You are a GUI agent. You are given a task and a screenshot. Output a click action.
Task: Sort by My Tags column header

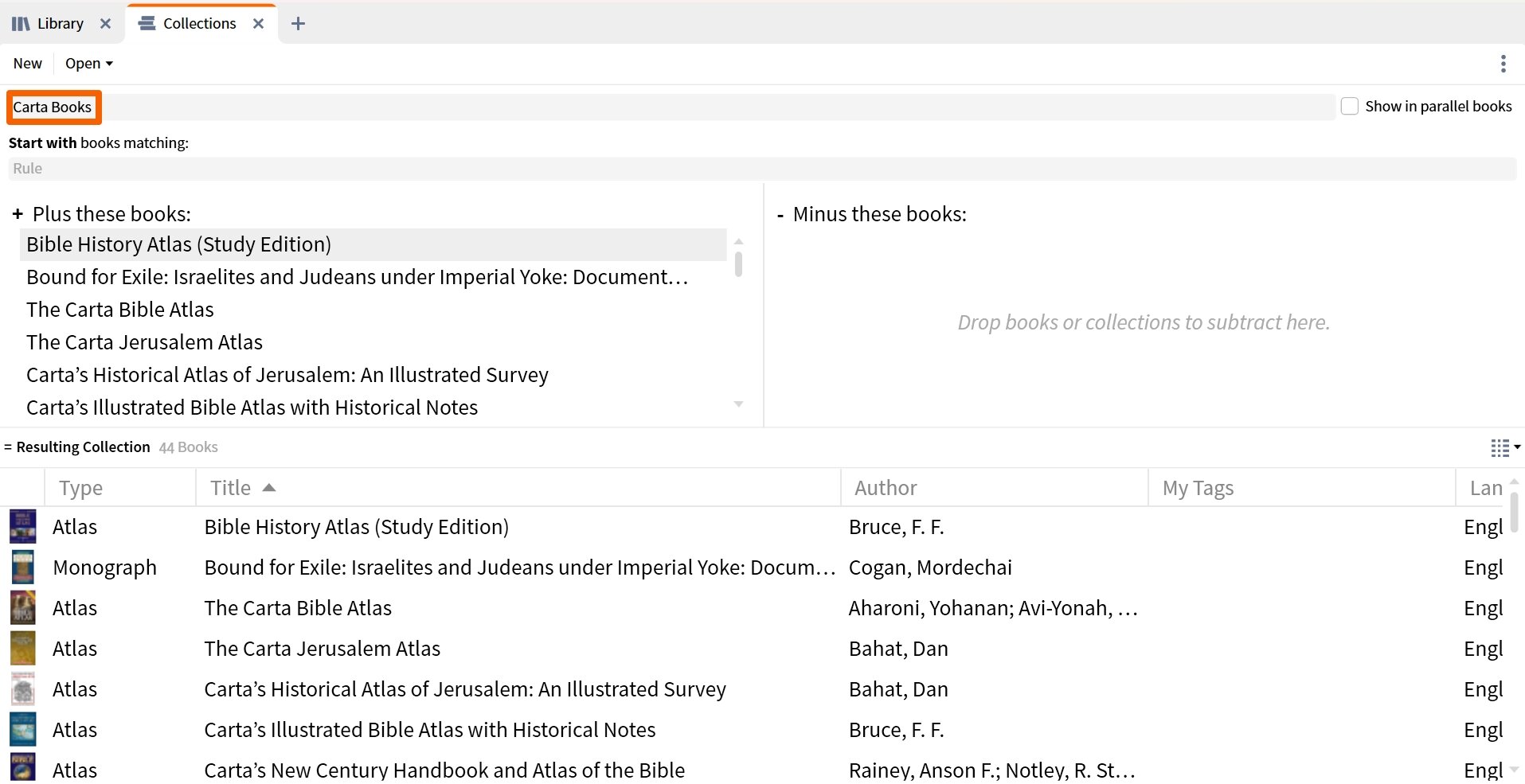[1301, 488]
